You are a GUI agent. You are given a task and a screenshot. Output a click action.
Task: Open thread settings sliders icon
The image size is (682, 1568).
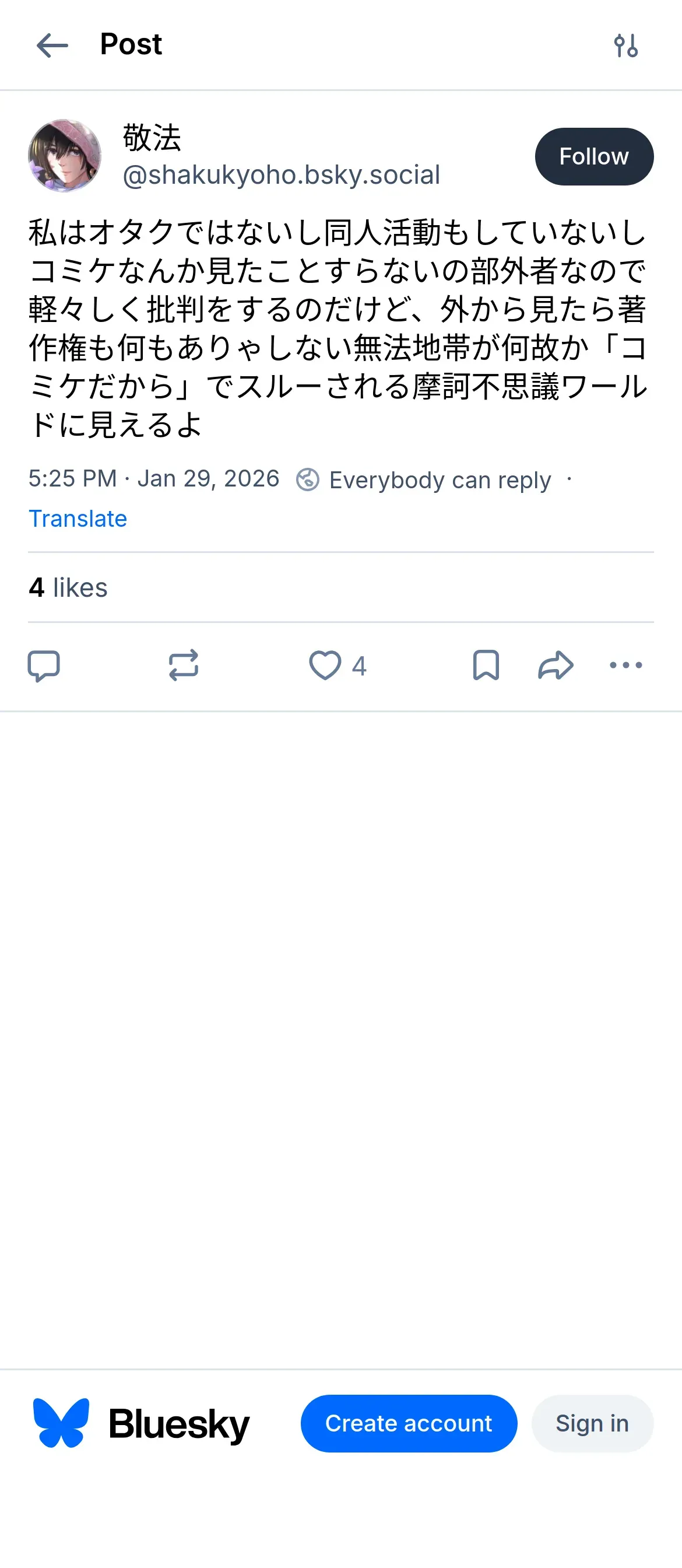(x=625, y=45)
